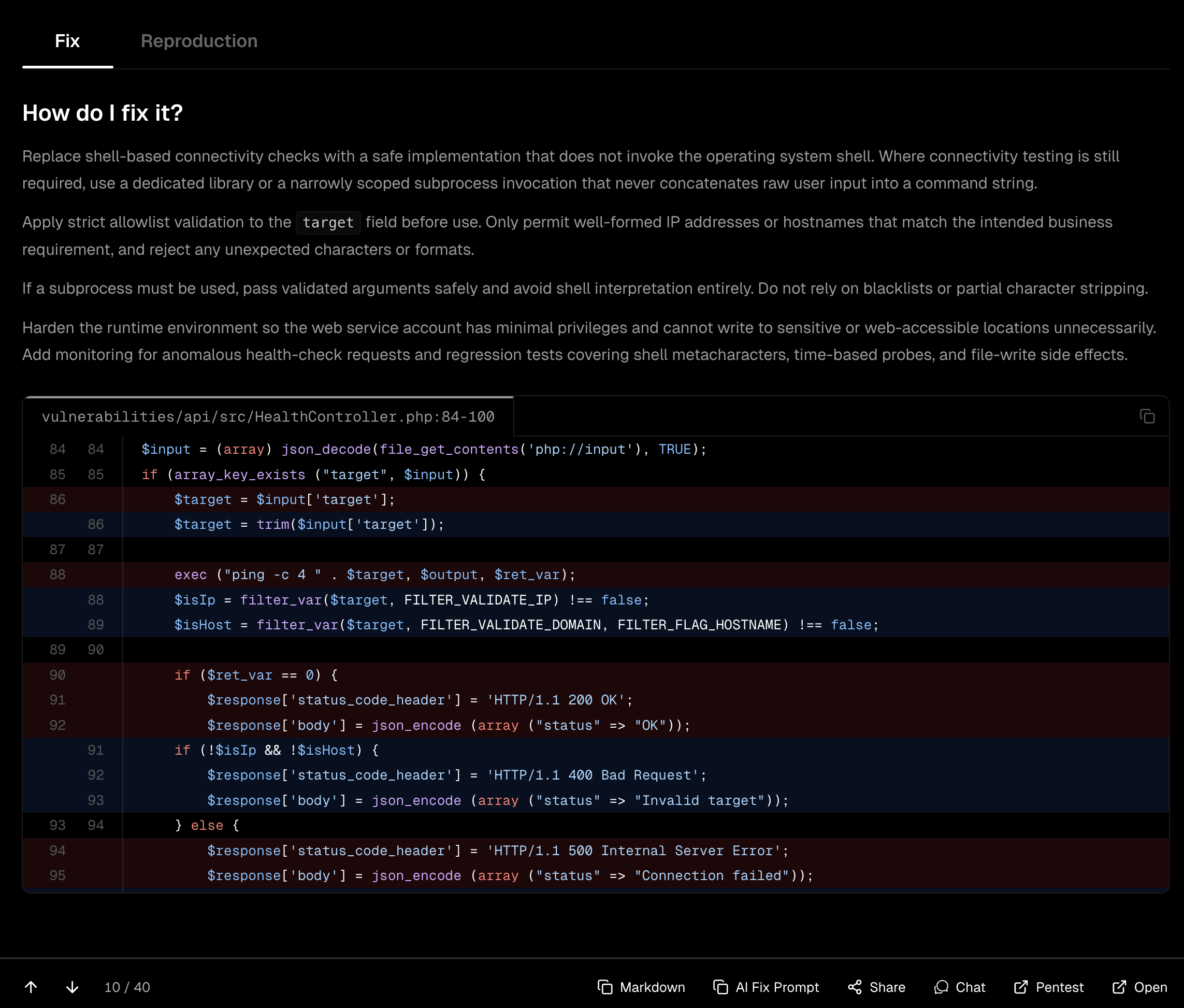1184x1008 pixels.
Task: Click the '200 OK' status header line
Action: coord(596,700)
